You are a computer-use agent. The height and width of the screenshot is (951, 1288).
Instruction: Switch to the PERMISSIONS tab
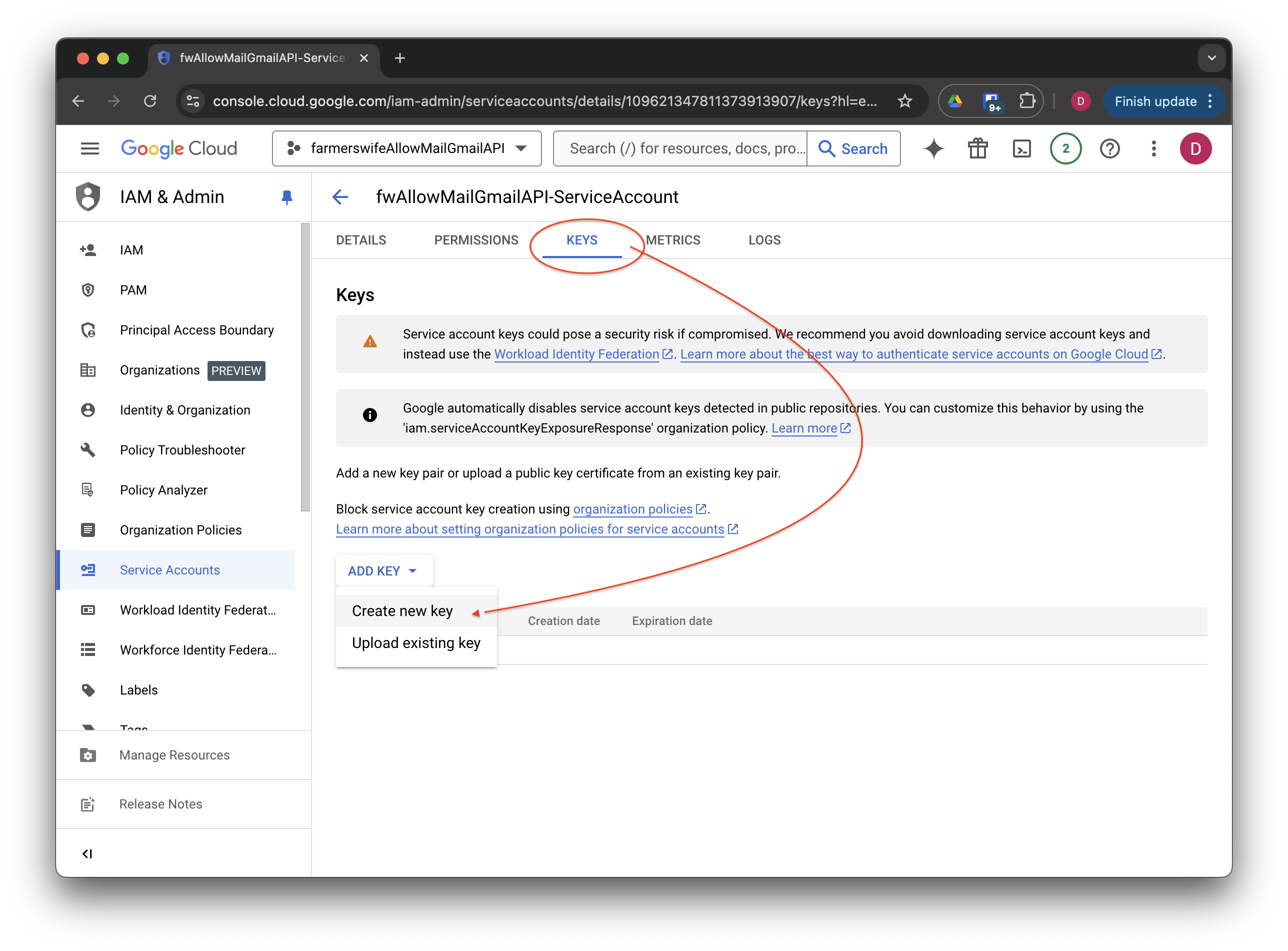point(476,240)
